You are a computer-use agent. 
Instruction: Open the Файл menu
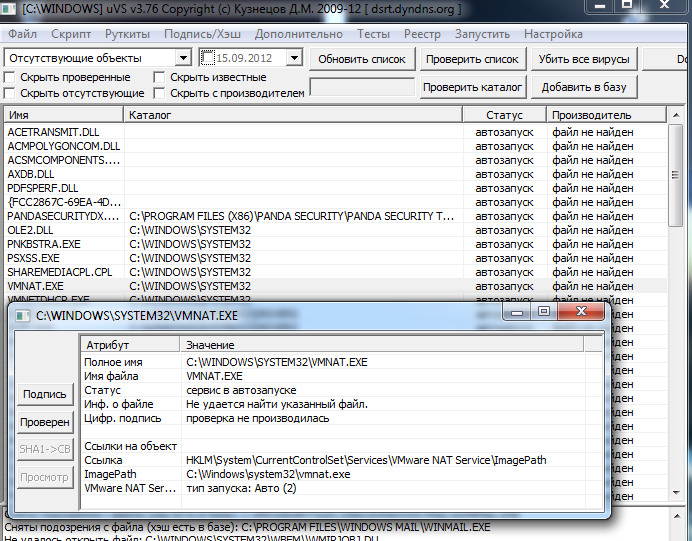(23, 34)
